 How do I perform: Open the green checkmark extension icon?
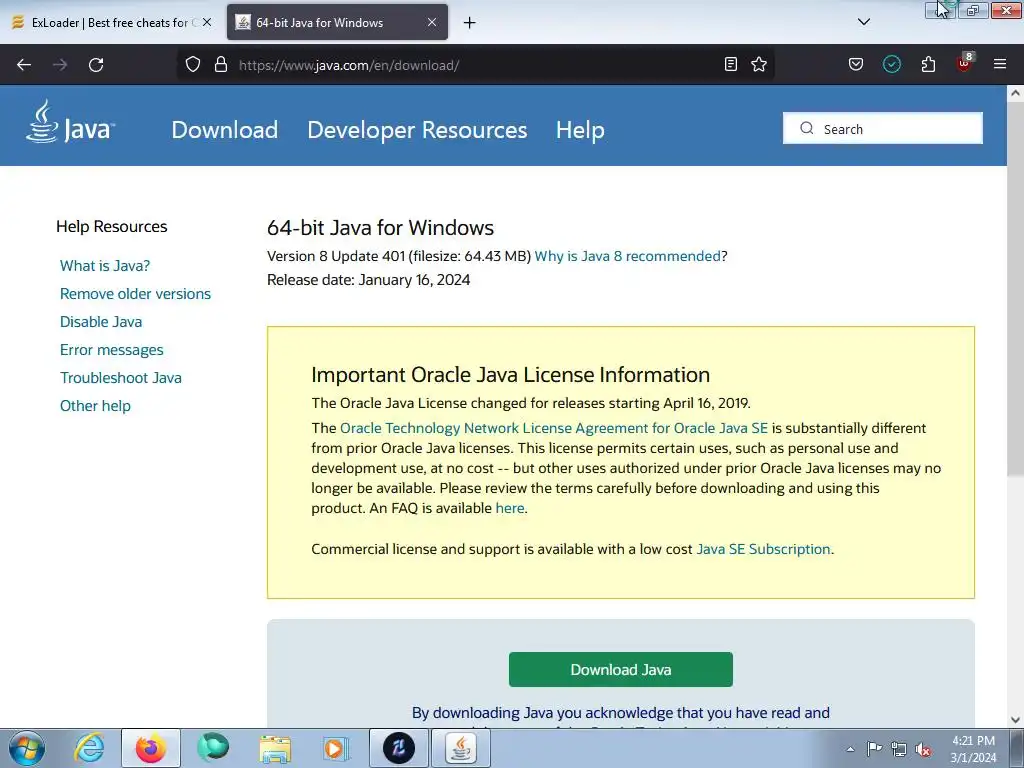point(891,64)
